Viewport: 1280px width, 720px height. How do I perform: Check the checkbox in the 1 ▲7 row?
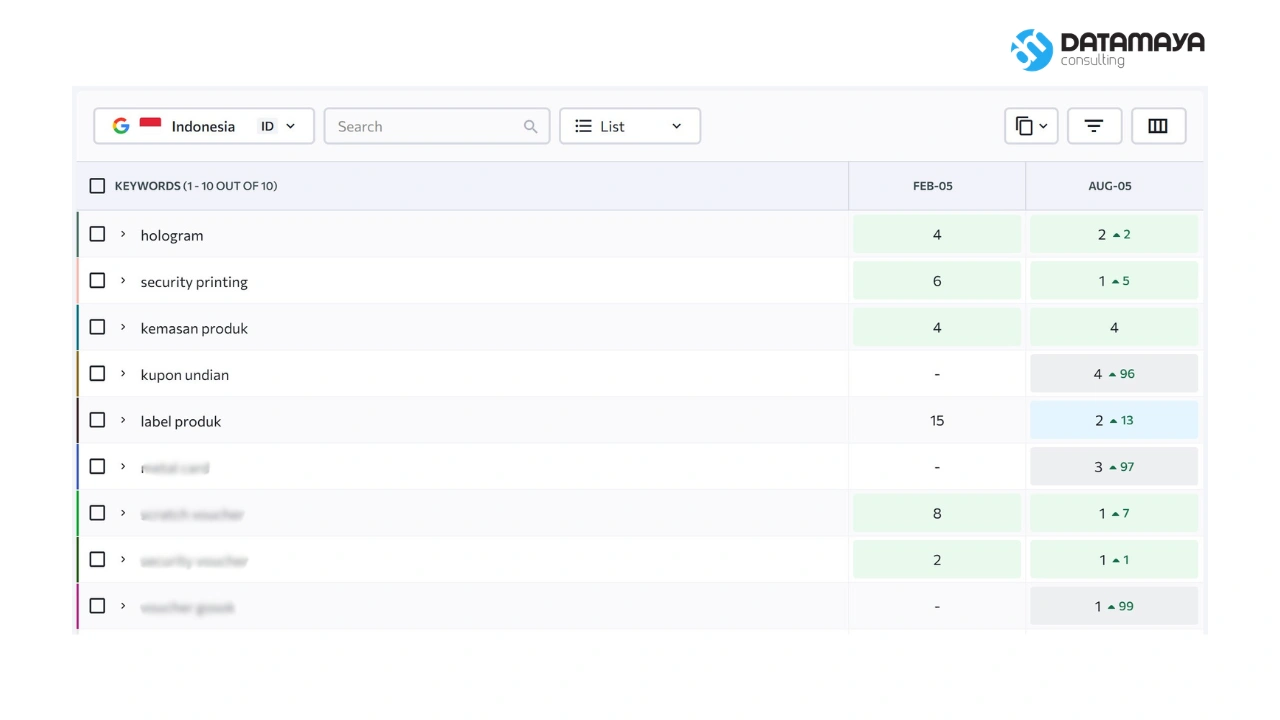[x=97, y=513]
